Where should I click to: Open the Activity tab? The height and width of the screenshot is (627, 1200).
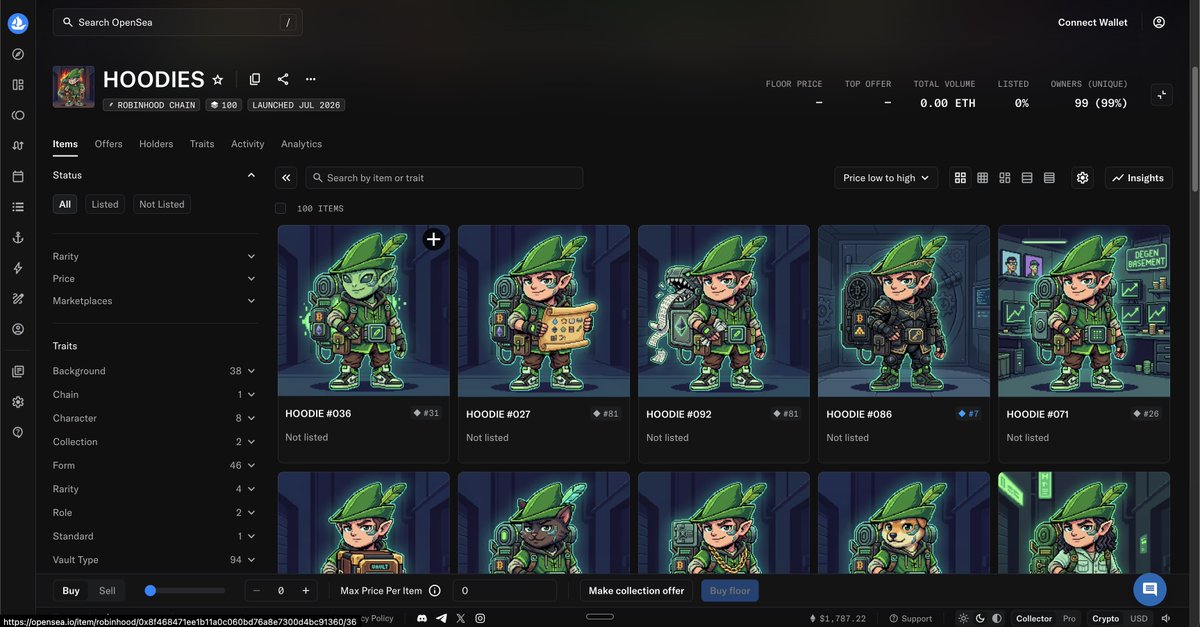(x=248, y=144)
